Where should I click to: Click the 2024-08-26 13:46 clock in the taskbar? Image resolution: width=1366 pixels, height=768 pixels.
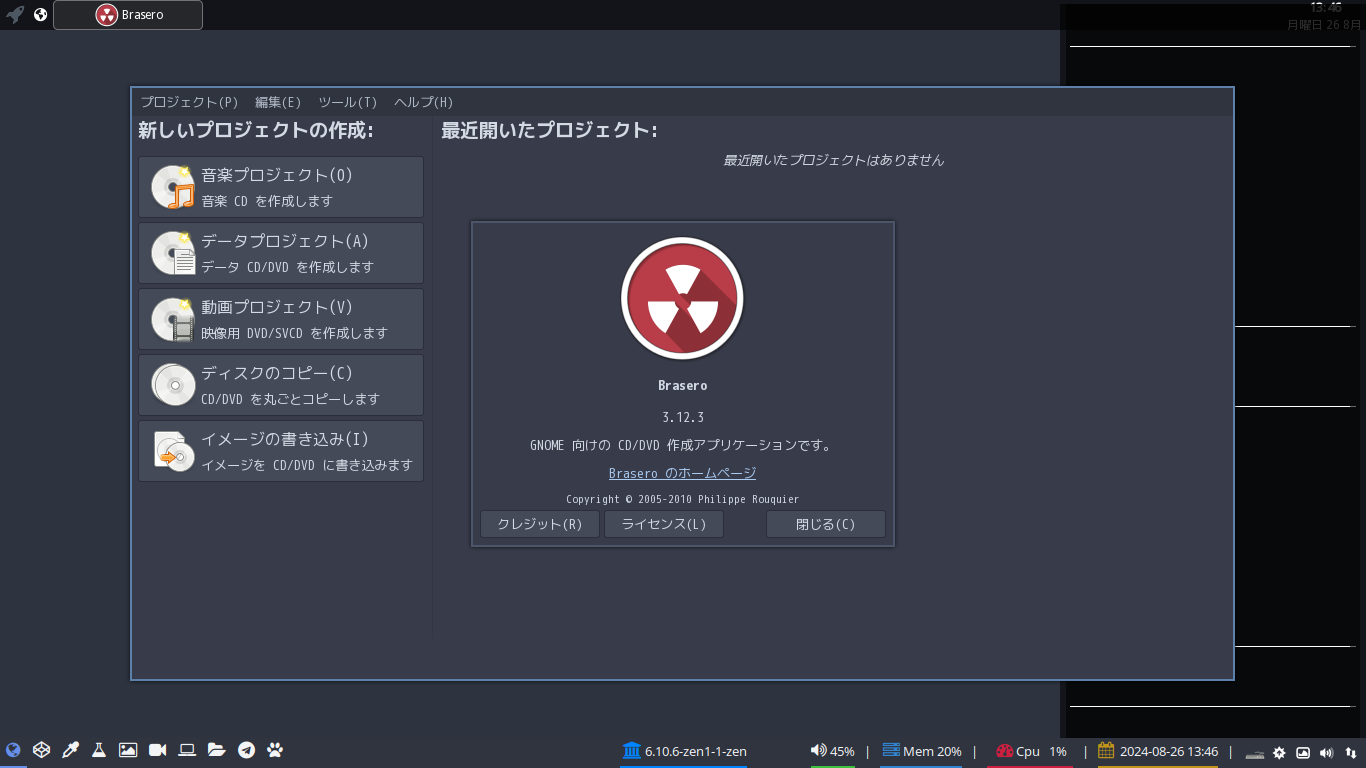pyautogui.click(x=1170, y=750)
